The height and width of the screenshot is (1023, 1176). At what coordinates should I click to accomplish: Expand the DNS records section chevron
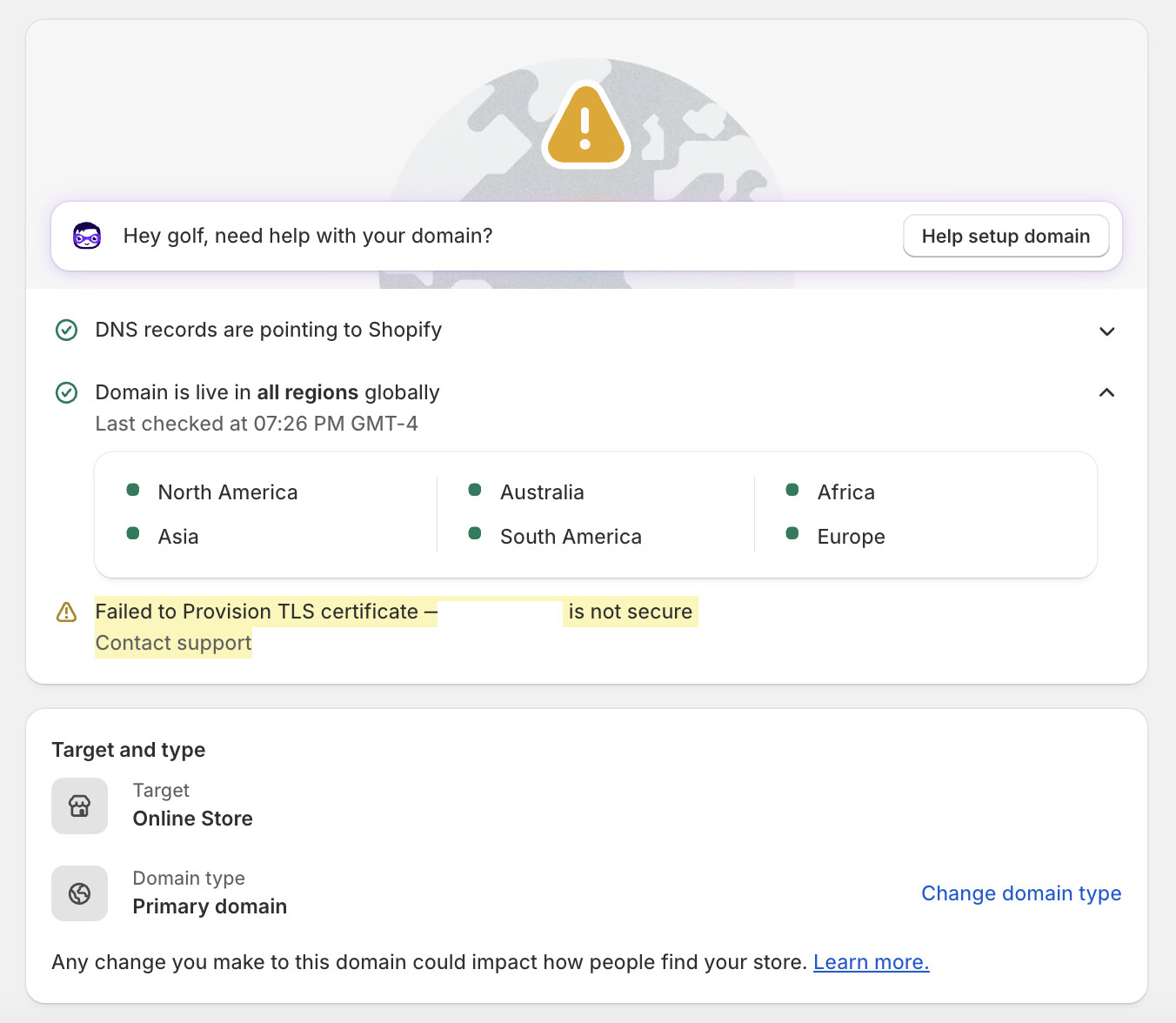coord(1106,331)
